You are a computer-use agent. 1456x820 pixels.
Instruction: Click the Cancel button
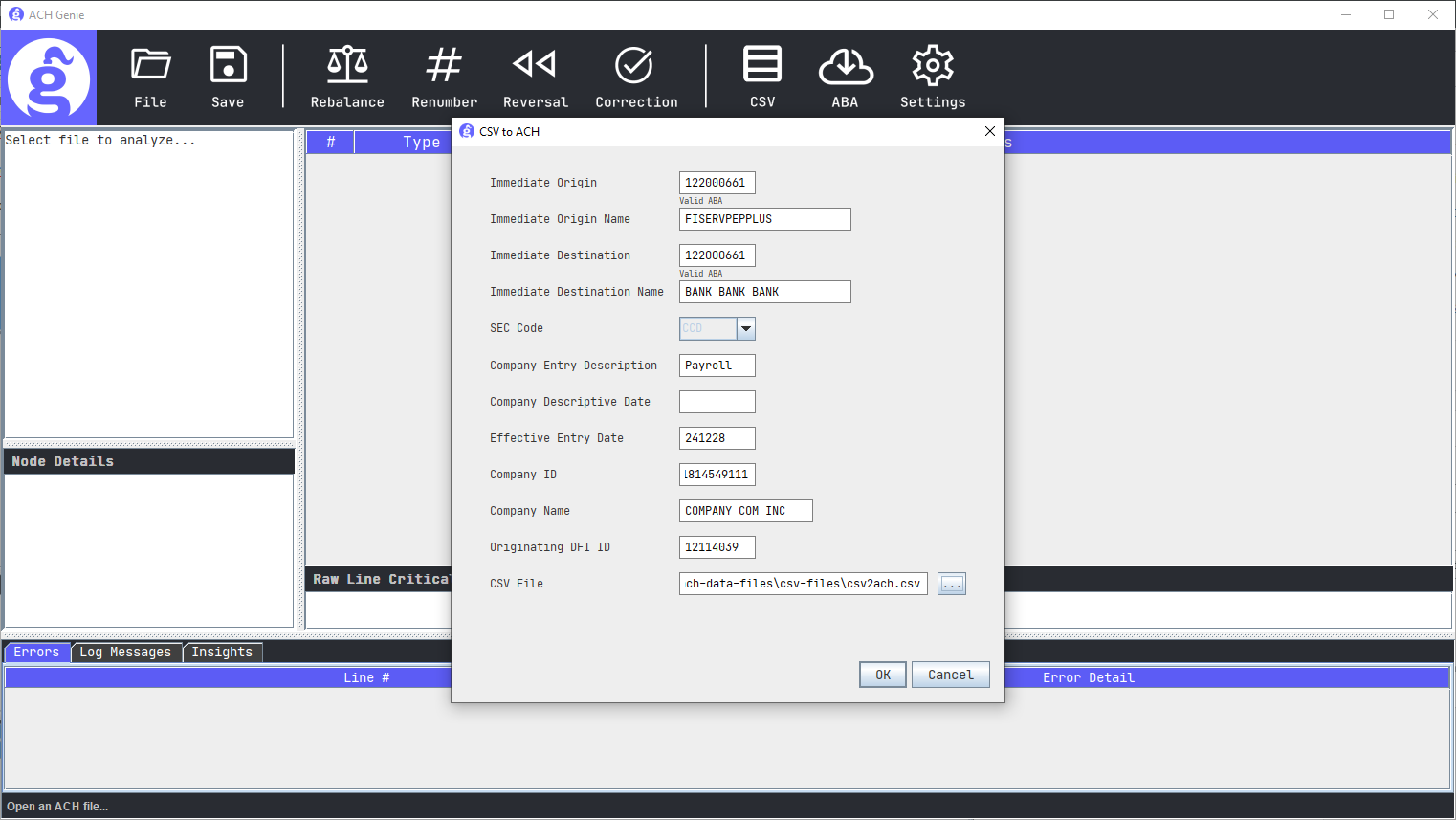[951, 675]
